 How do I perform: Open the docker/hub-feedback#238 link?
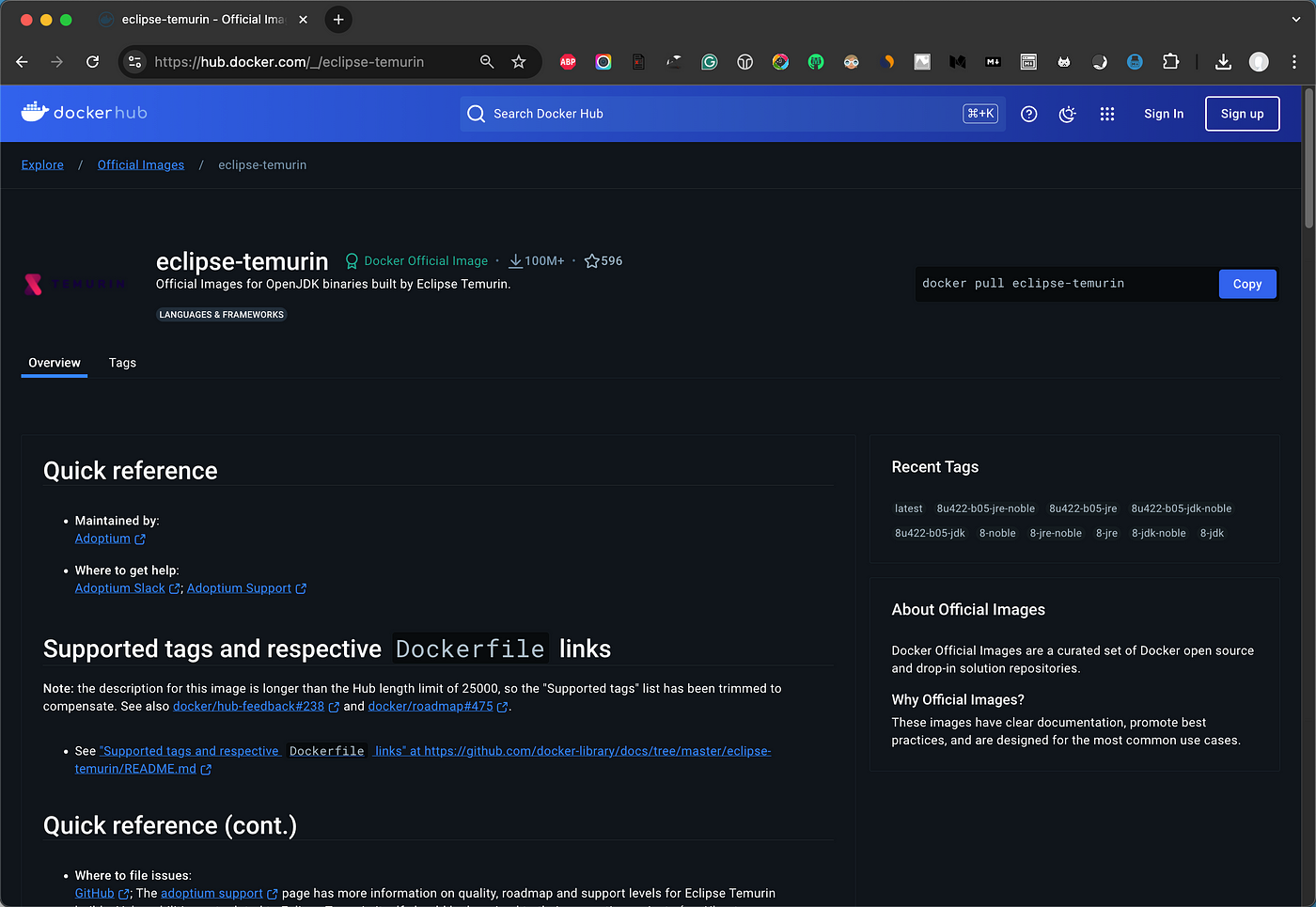pos(256,707)
